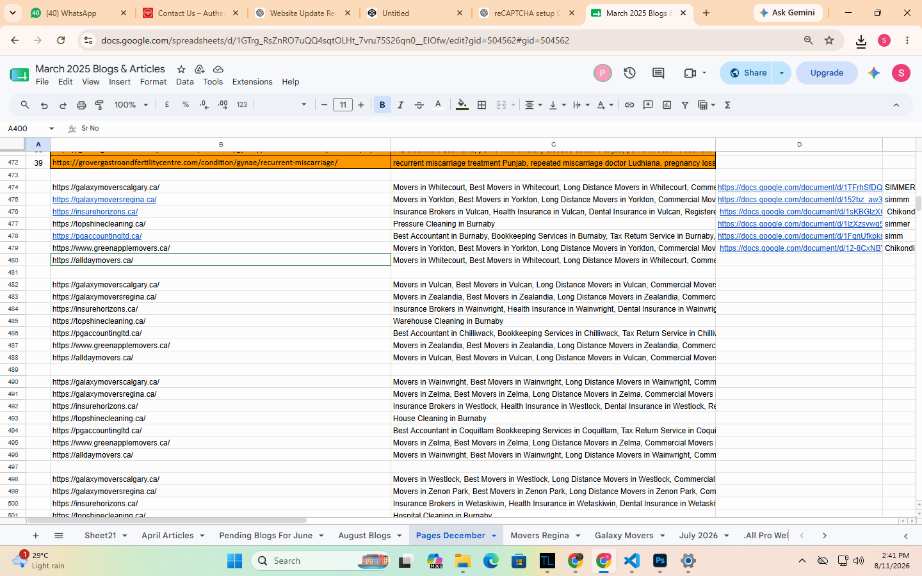Open galaxymoversregina.ca link in row 475

(x=104, y=200)
